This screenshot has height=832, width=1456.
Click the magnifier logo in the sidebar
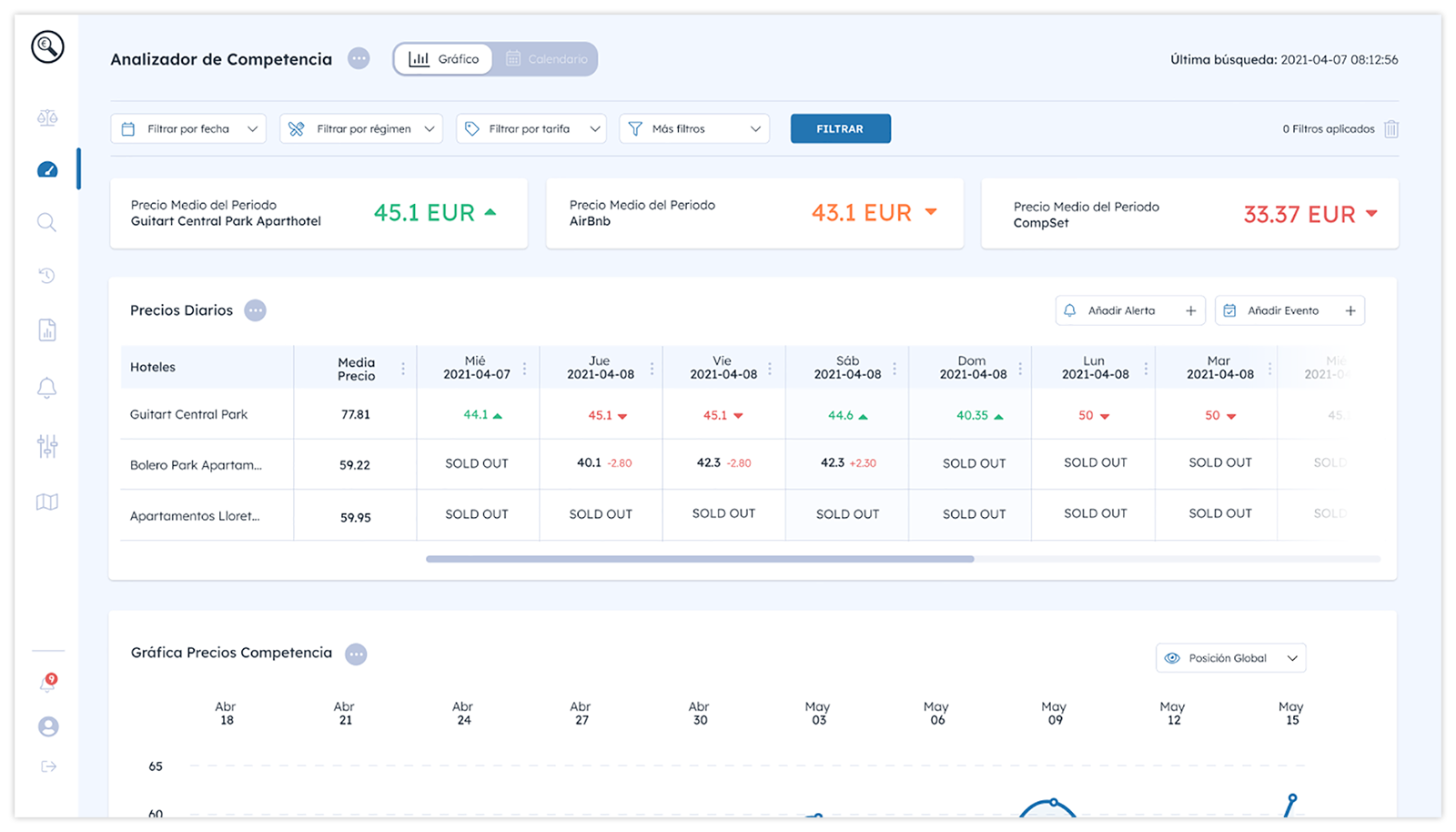pos(47,46)
